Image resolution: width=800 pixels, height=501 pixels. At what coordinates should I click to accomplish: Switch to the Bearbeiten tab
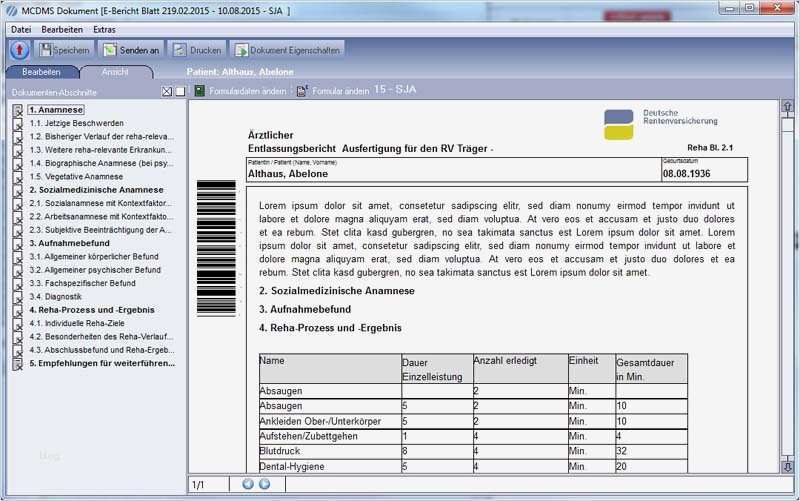41,72
